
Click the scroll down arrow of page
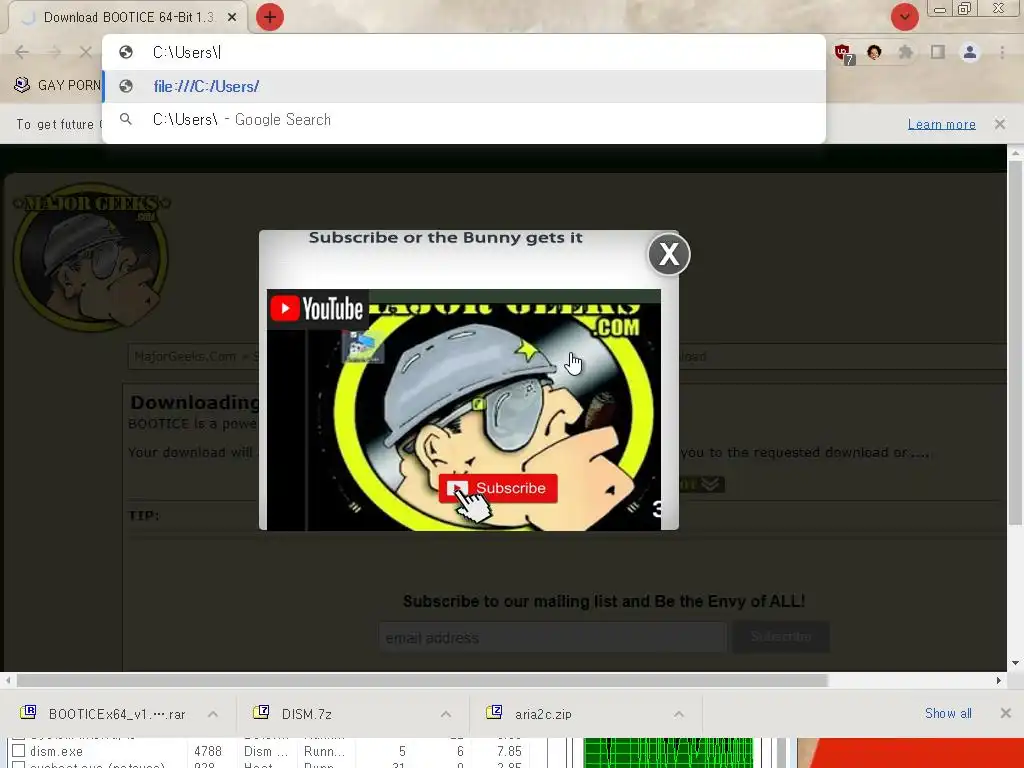tap(1015, 663)
